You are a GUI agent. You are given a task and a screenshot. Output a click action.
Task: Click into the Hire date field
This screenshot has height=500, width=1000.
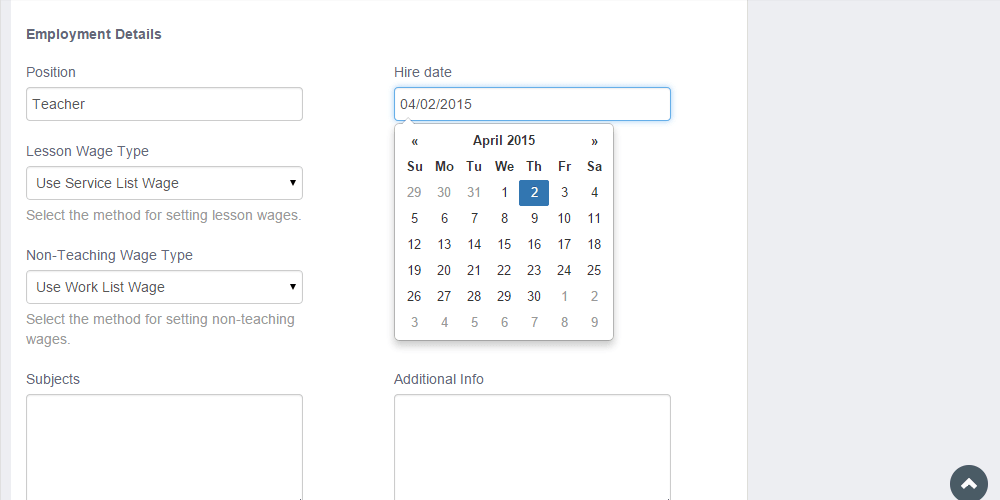point(533,104)
